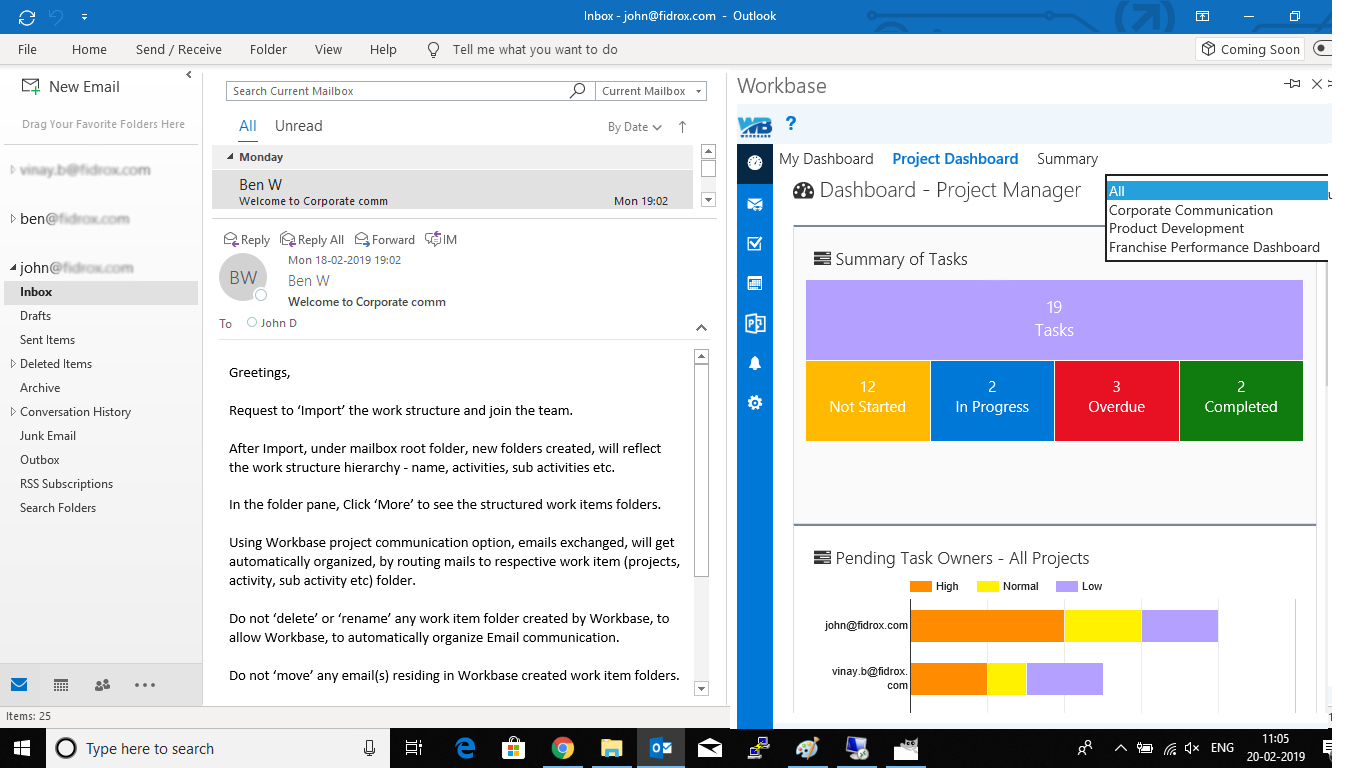The height and width of the screenshot is (768, 1366).
Task: Select Corporate Communication in project list
Action: tap(1190, 210)
